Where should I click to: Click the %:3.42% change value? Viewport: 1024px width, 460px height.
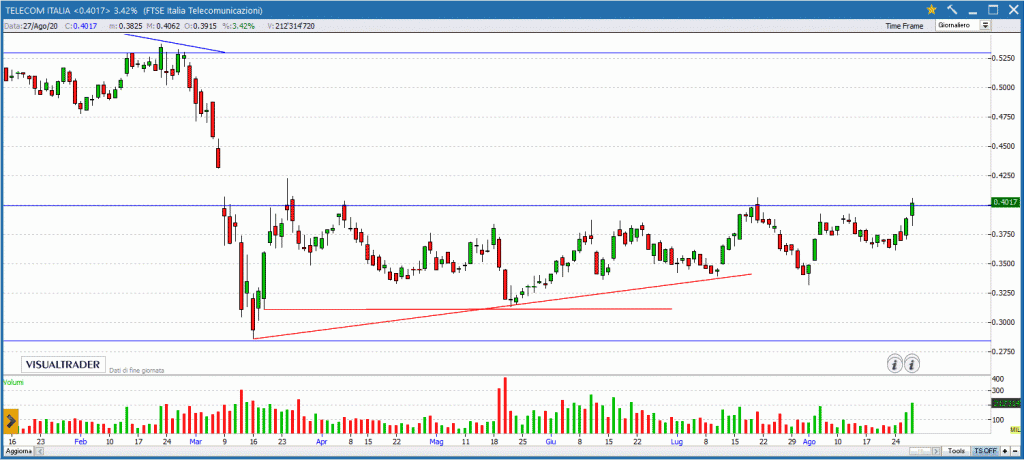pyautogui.click(x=237, y=25)
